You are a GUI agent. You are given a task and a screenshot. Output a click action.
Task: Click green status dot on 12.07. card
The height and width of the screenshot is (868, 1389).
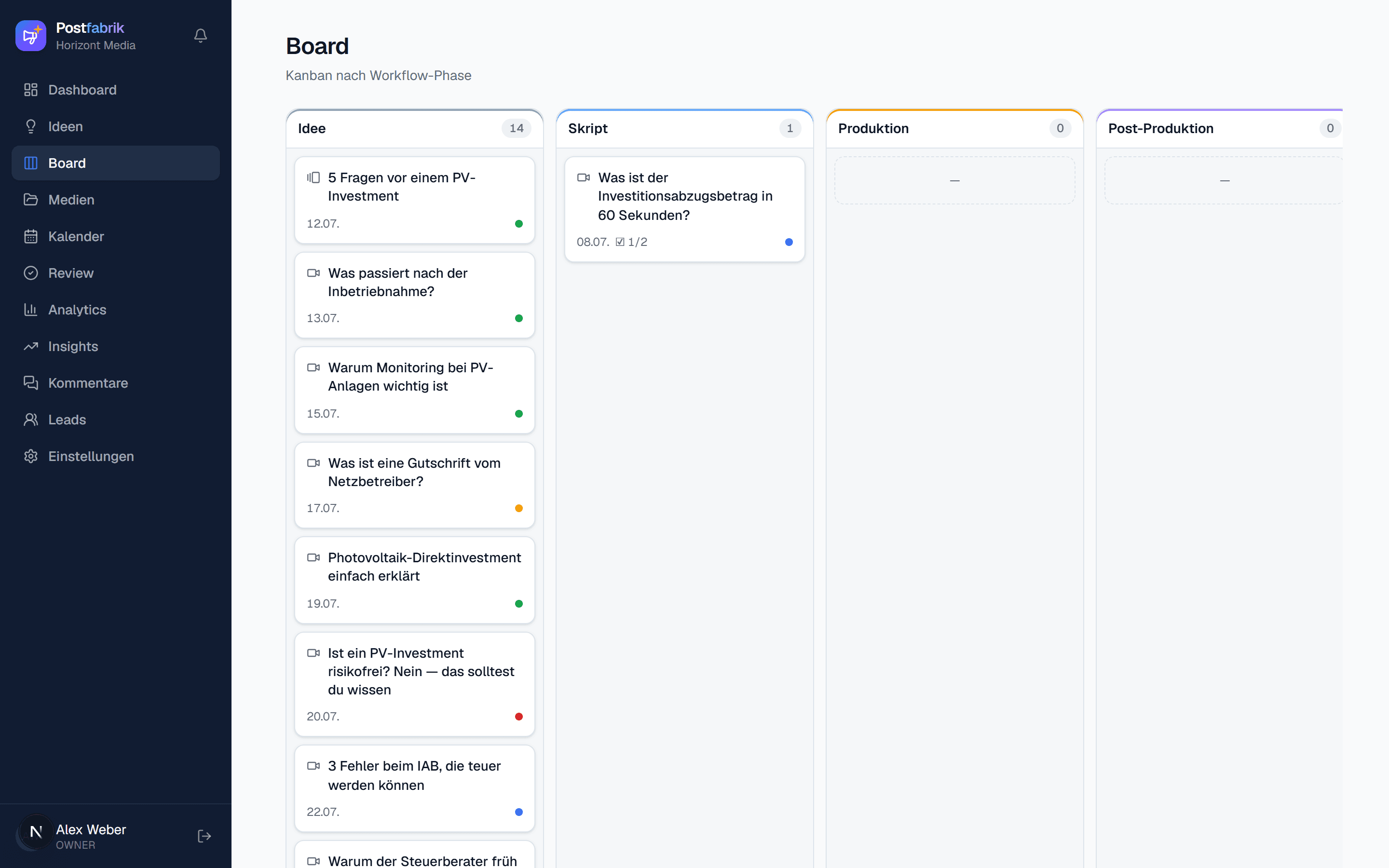(519, 224)
